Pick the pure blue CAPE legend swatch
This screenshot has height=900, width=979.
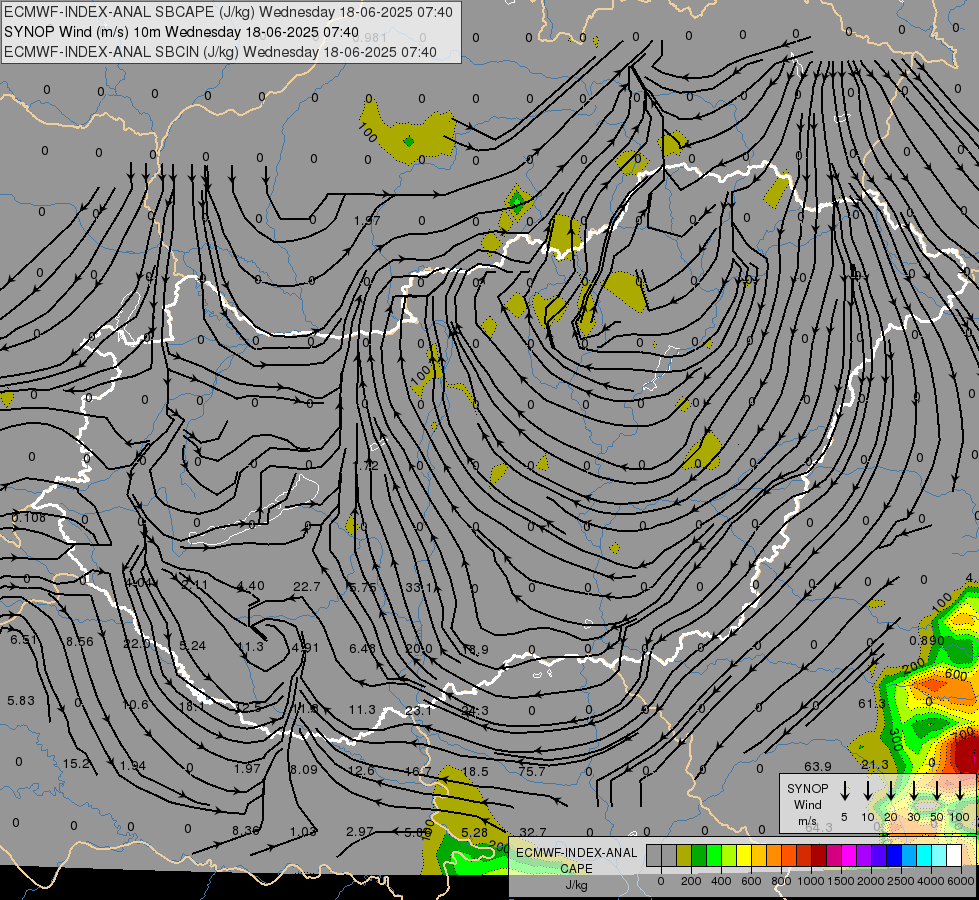(893, 856)
